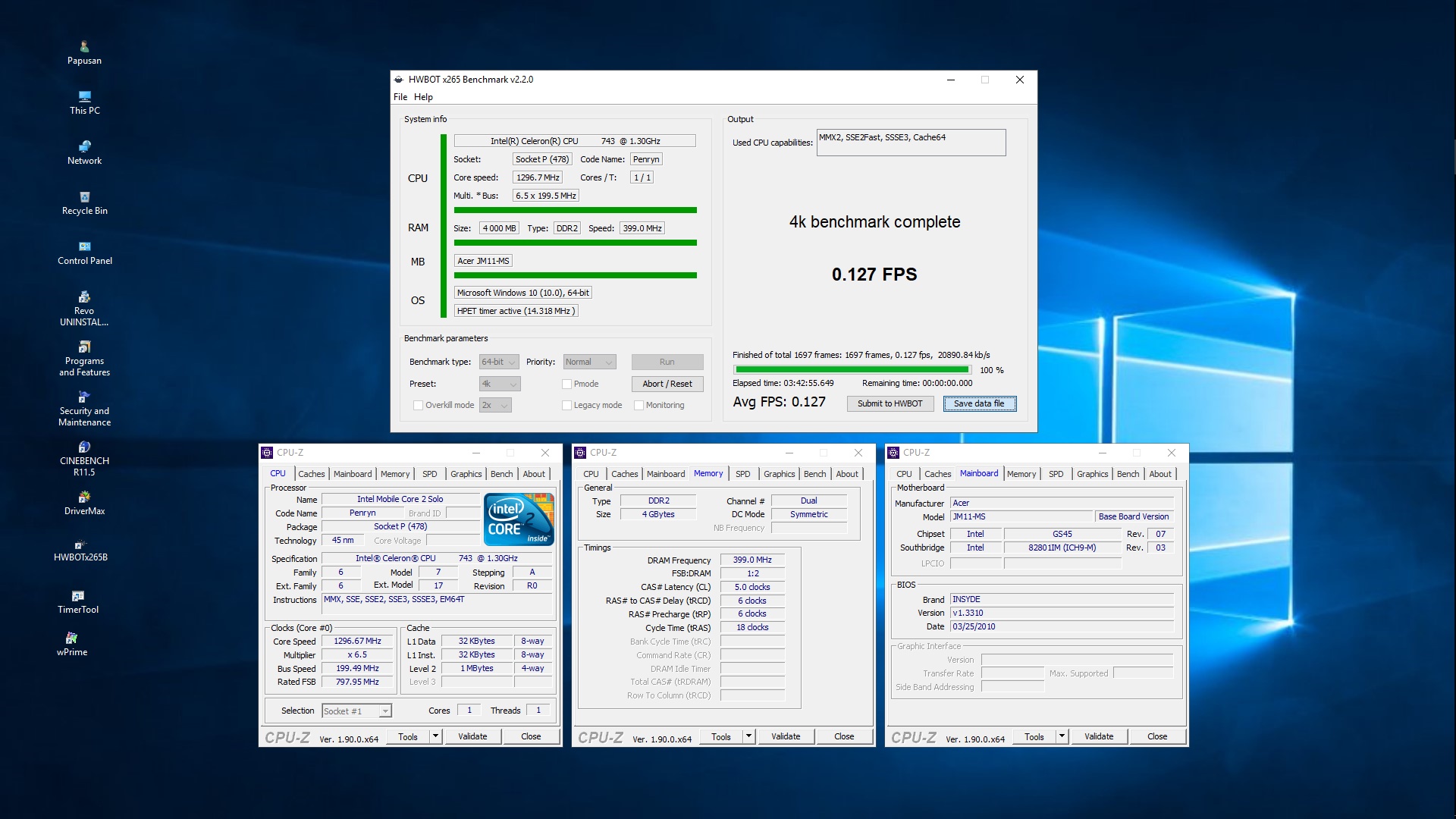
Task: Click the Abort / Reset button
Action: tap(667, 384)
